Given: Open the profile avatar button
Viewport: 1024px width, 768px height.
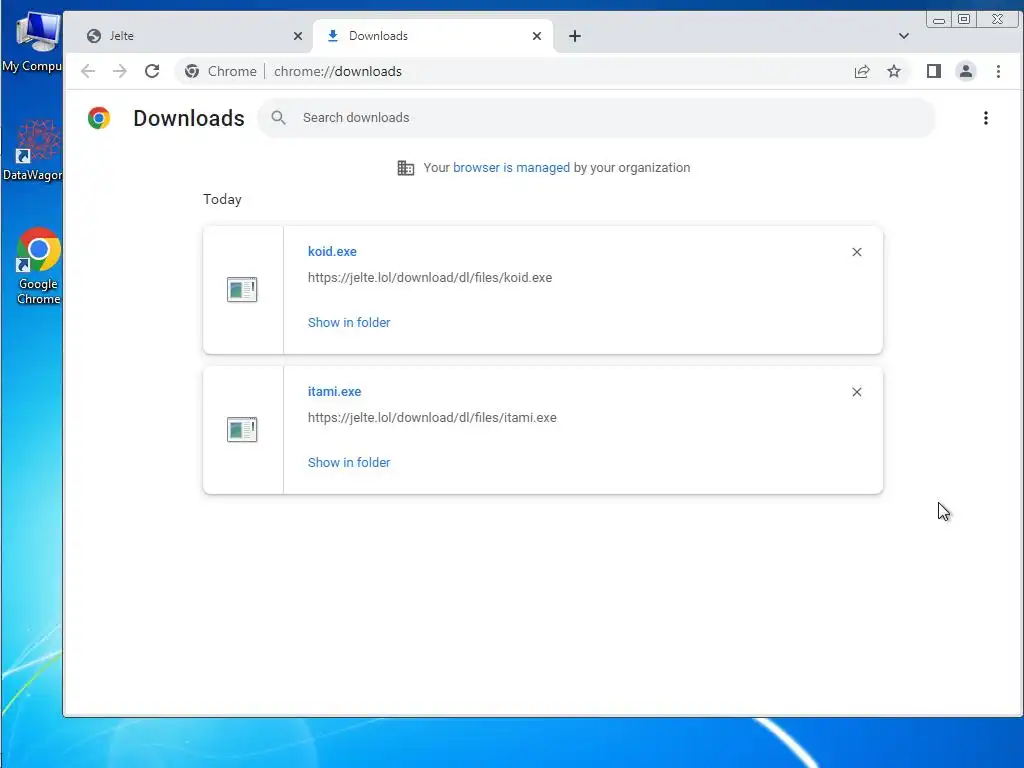Looking at the screenshot, I should coord(966,71).
